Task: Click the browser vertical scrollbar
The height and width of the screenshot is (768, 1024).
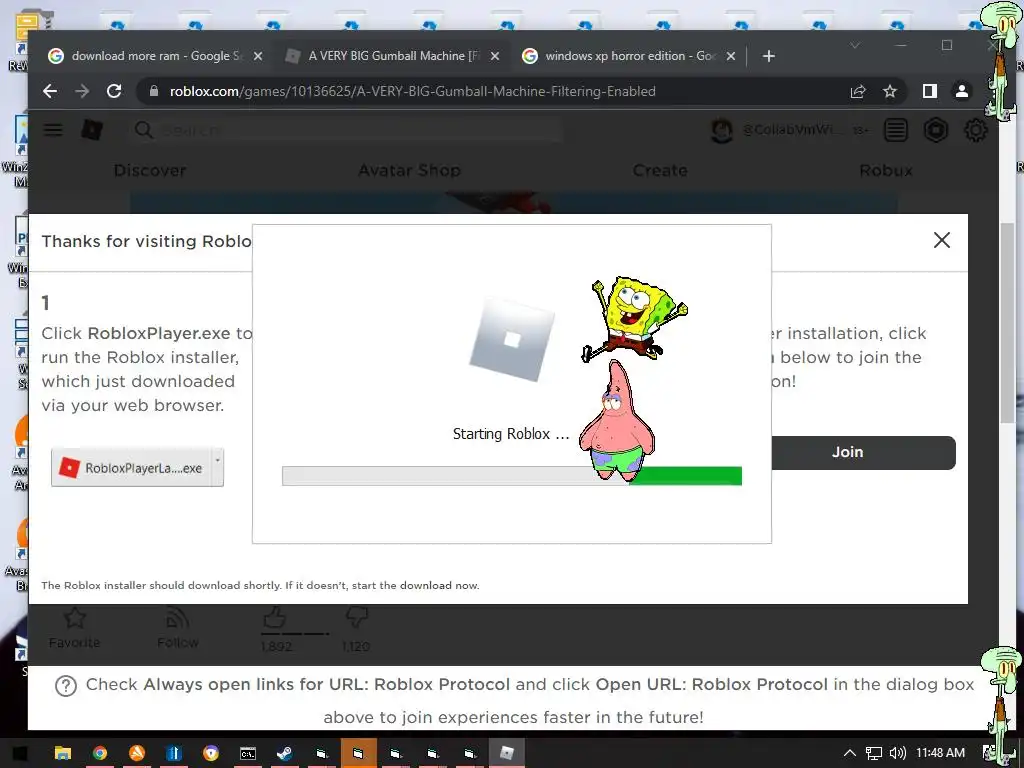Action: 1007,323
